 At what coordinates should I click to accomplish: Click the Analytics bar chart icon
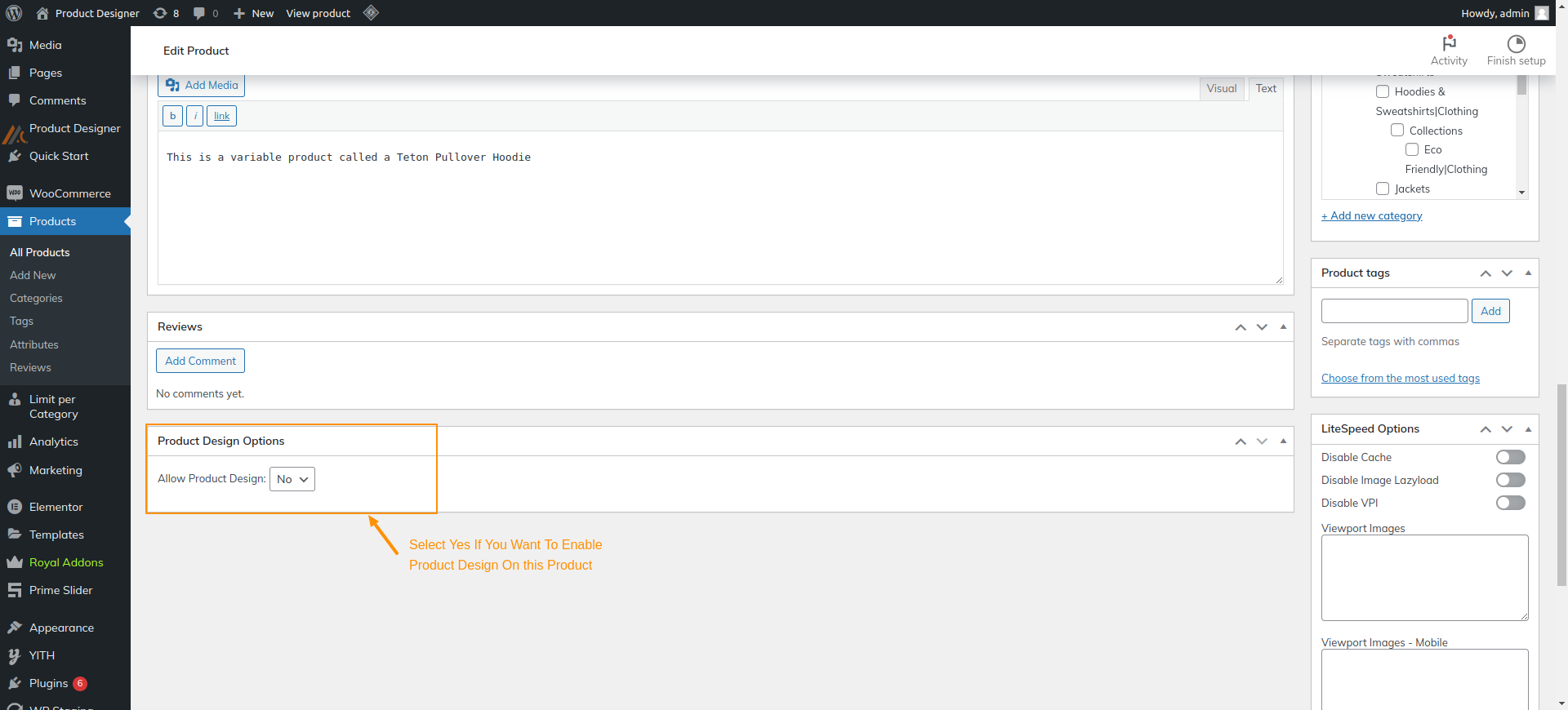pos(15,442)
